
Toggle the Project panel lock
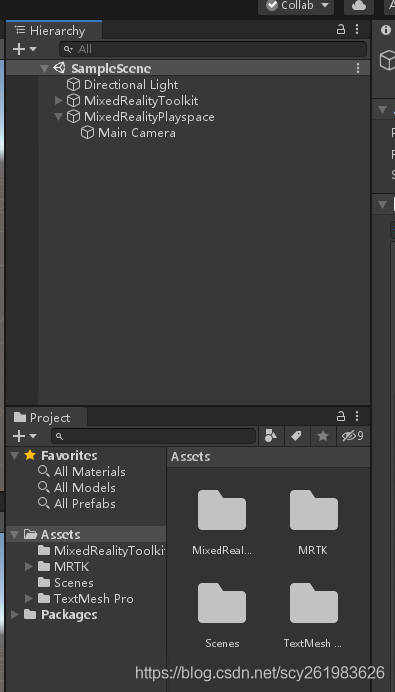(341, 416)
